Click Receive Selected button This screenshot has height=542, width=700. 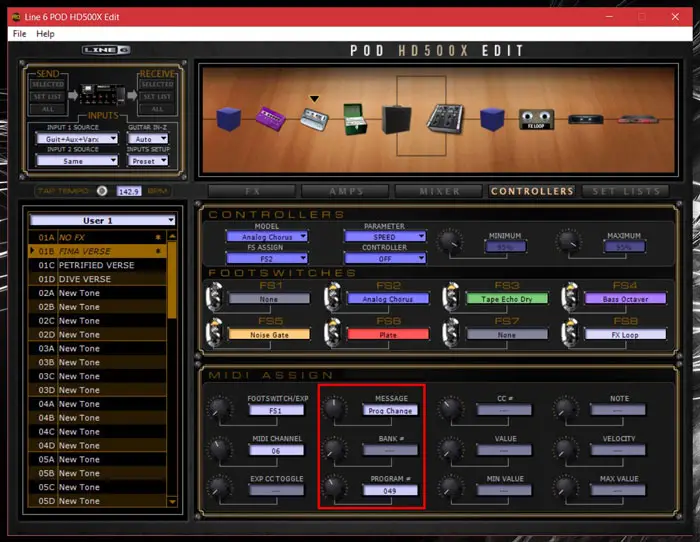pos(157,84)
